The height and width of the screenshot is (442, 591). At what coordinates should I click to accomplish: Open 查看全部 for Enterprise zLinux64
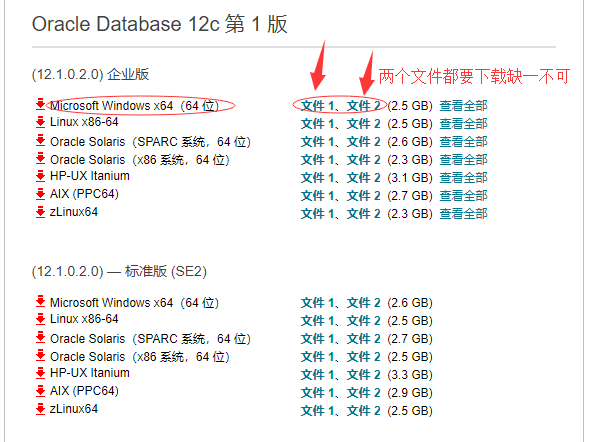point(463,214)
